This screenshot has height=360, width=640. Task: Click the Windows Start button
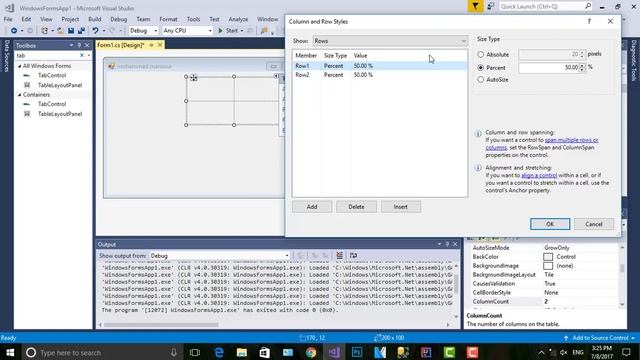[x=10, y=352]
